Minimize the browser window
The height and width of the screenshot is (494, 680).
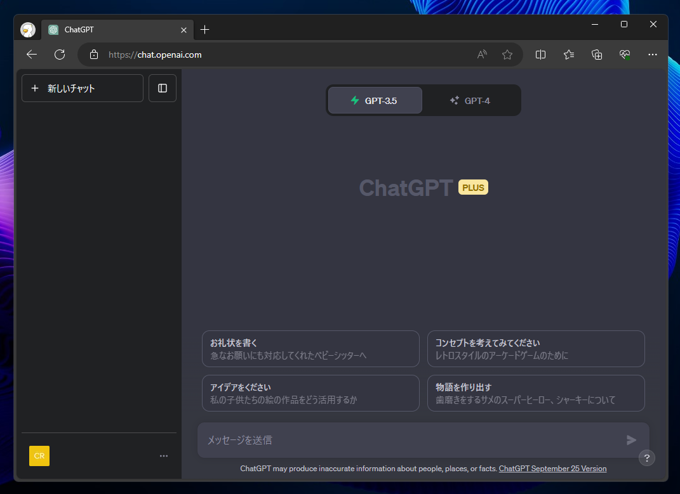(595, 24)
